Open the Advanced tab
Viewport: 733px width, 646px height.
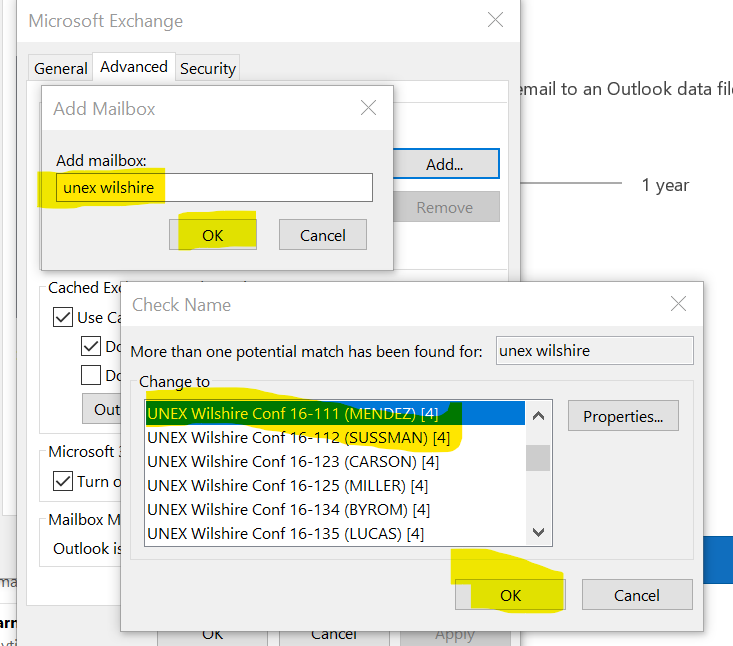134,67
